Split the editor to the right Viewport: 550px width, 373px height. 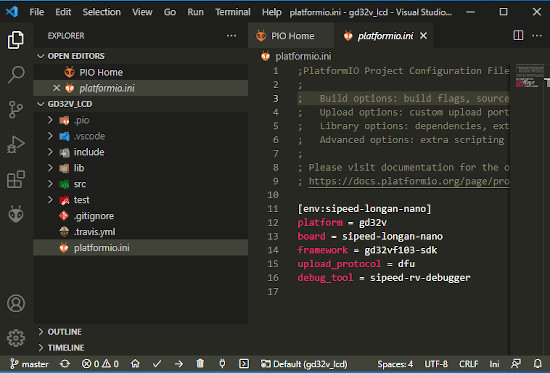[518, 35]
